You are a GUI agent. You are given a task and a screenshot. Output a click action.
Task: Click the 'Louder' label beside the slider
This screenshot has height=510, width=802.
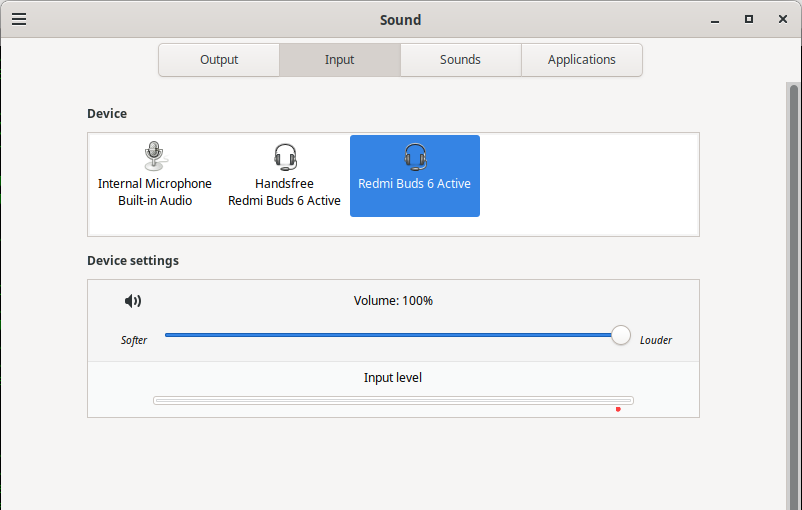(656, 340)
